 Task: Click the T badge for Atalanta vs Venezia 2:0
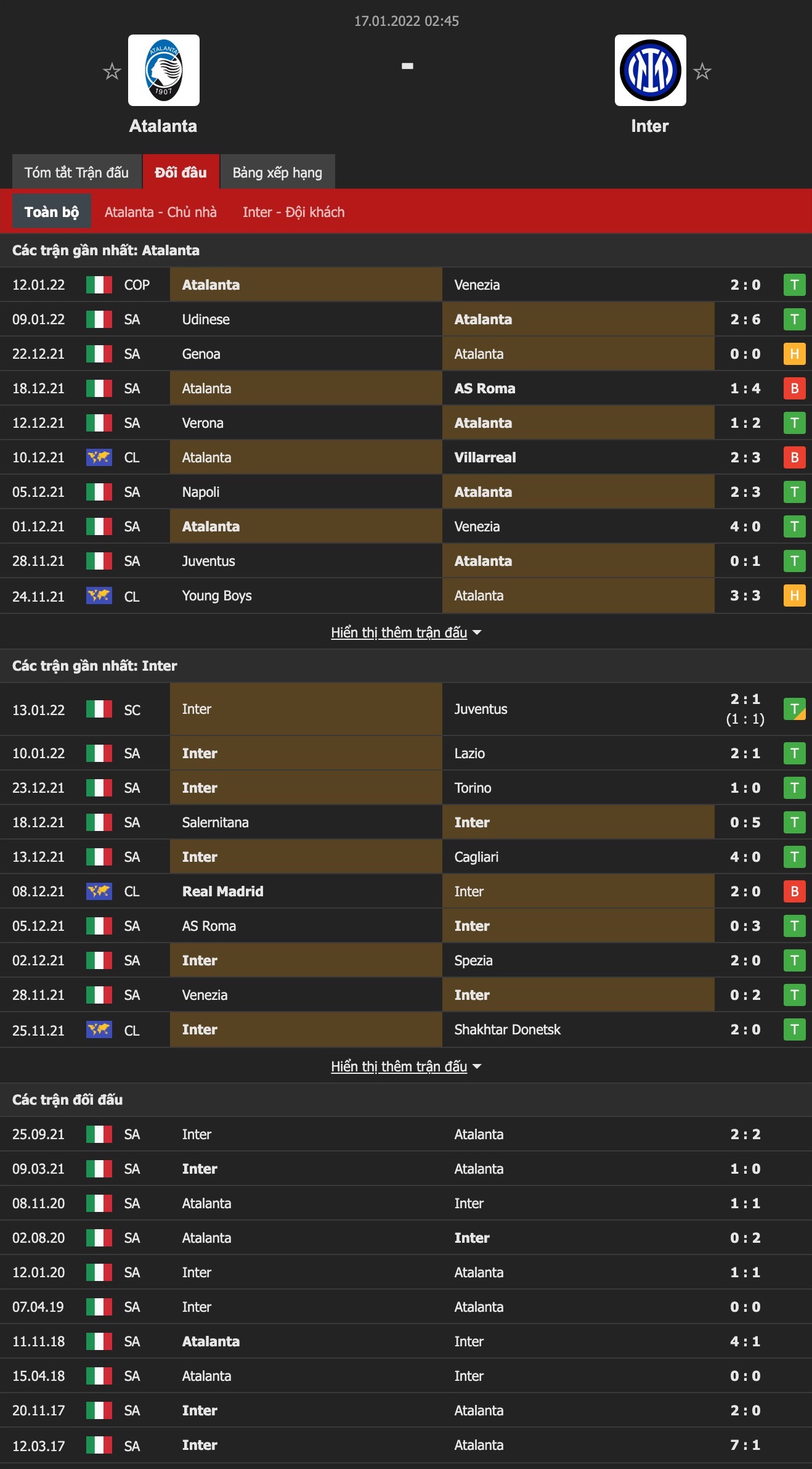(x=795, y=285)
